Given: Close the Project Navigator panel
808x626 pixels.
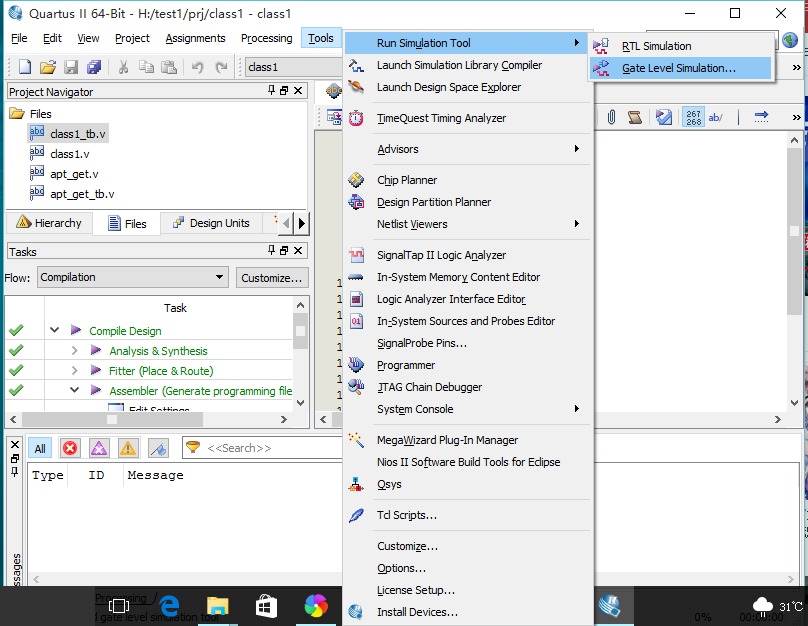Looking at the screenshot, I should click(298, 91).
